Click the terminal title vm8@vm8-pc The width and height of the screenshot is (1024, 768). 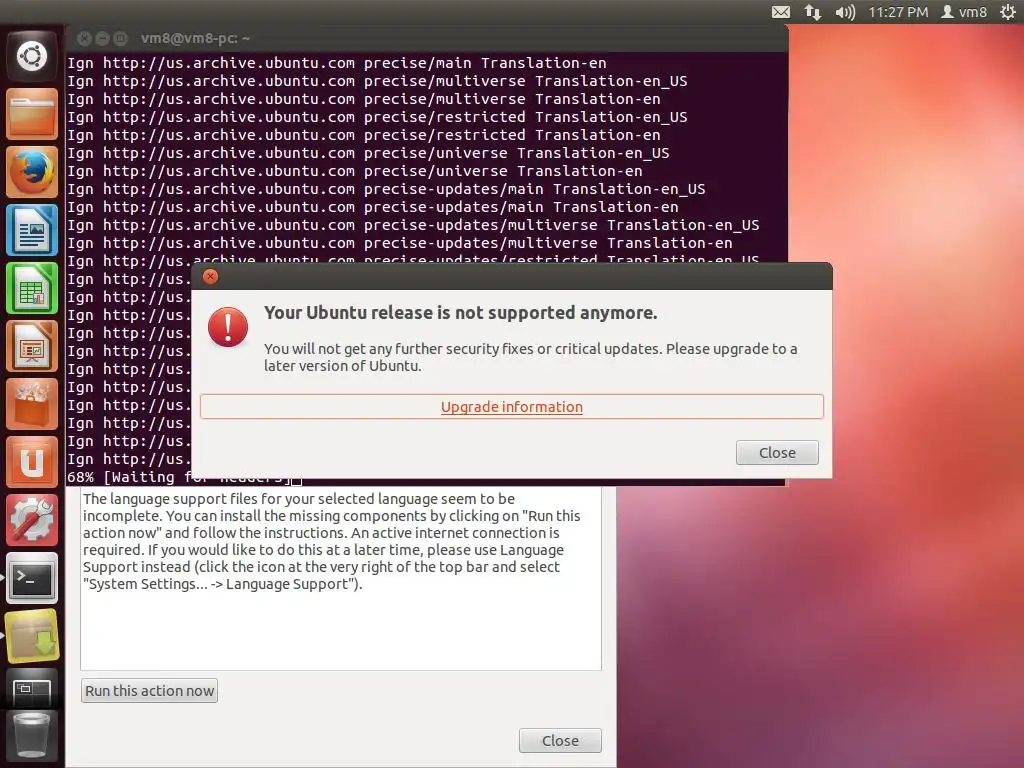coord(195,39)
